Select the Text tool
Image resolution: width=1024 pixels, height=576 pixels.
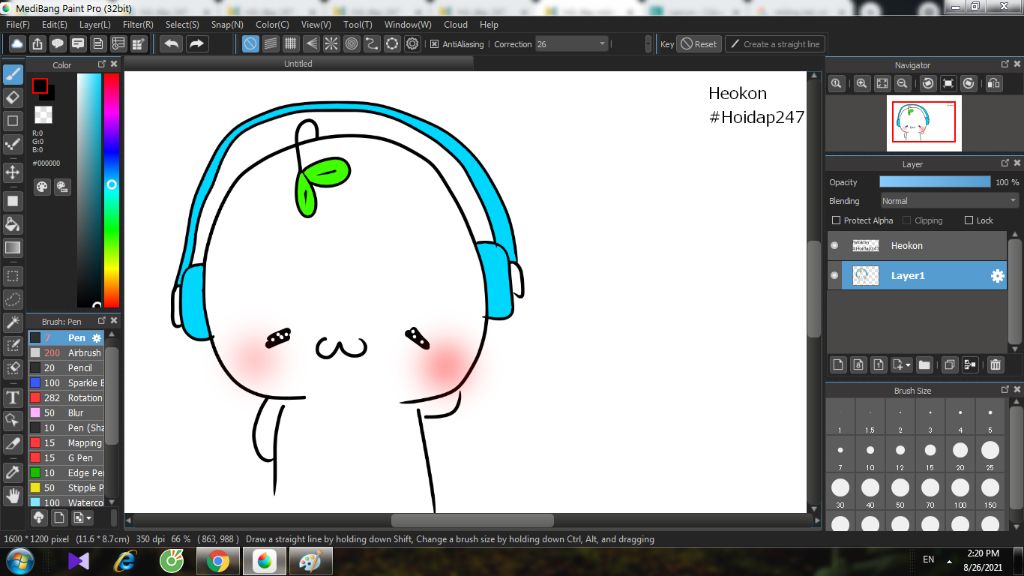[12, 398]
